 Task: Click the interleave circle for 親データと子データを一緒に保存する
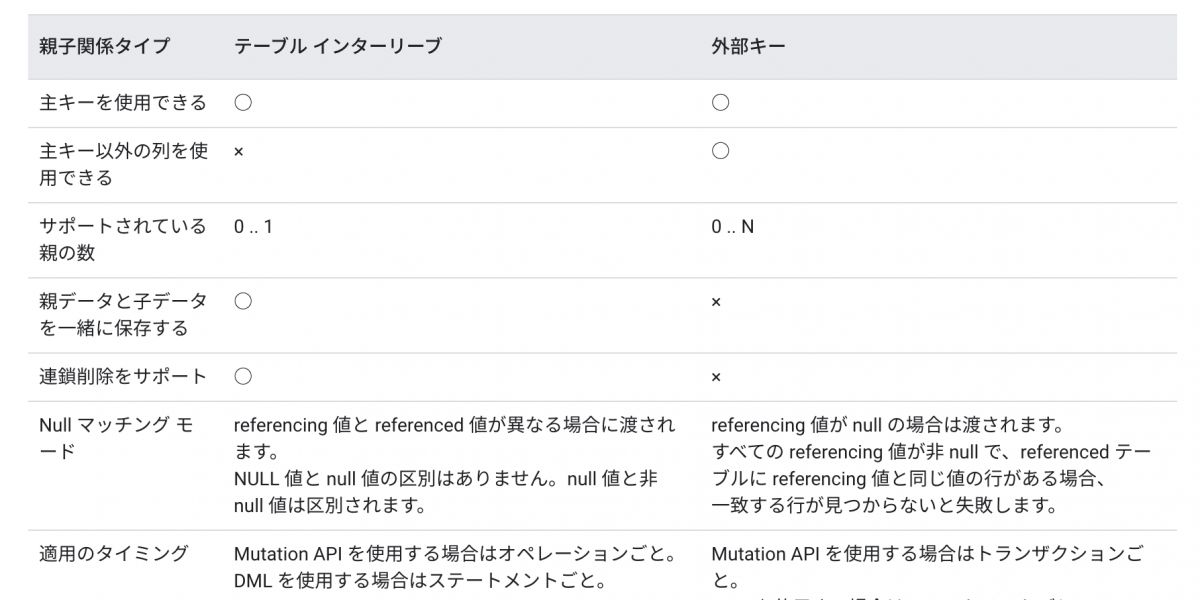point(242,301)
